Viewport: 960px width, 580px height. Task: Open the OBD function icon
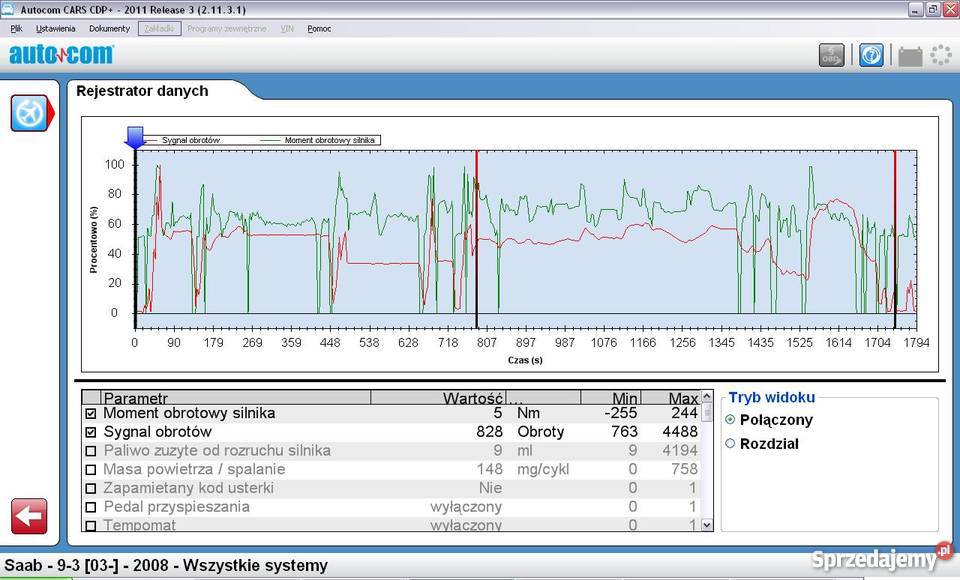tap(831, 55)
